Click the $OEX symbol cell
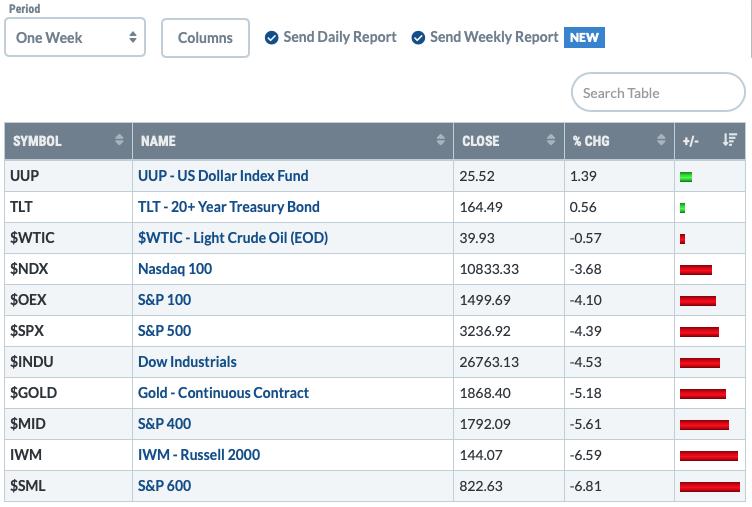The height and width of the screenshot is (507, 752). (x=69, y=300)
